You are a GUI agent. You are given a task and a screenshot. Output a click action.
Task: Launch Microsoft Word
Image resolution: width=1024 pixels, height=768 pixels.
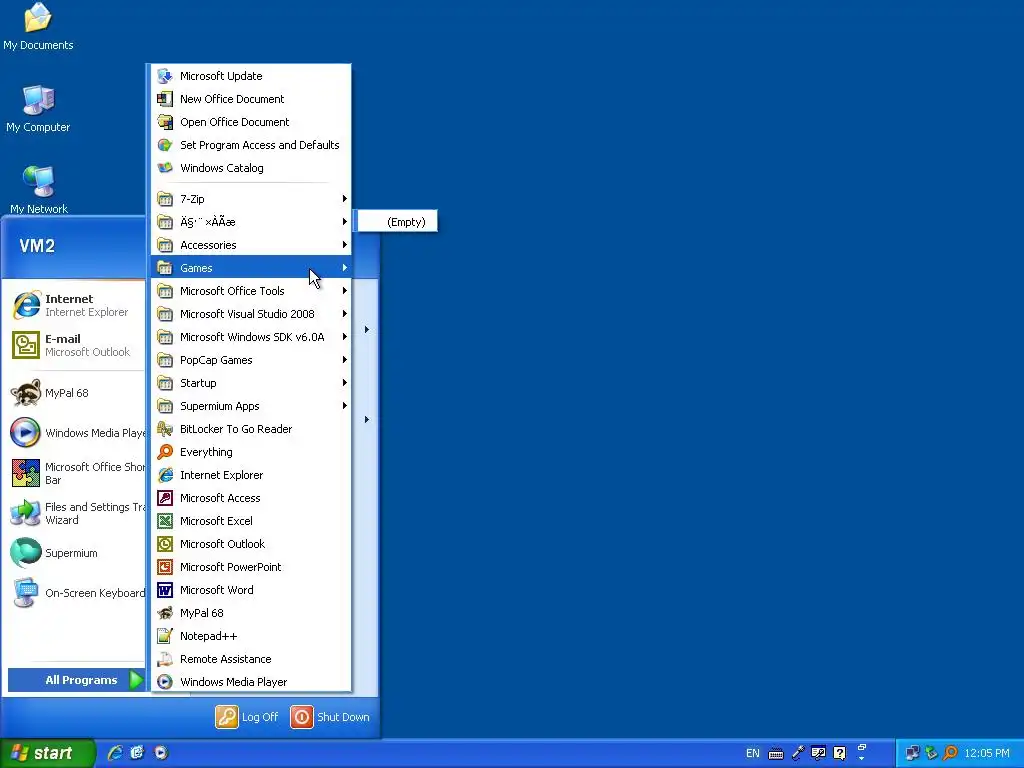[x=251, y=590]
